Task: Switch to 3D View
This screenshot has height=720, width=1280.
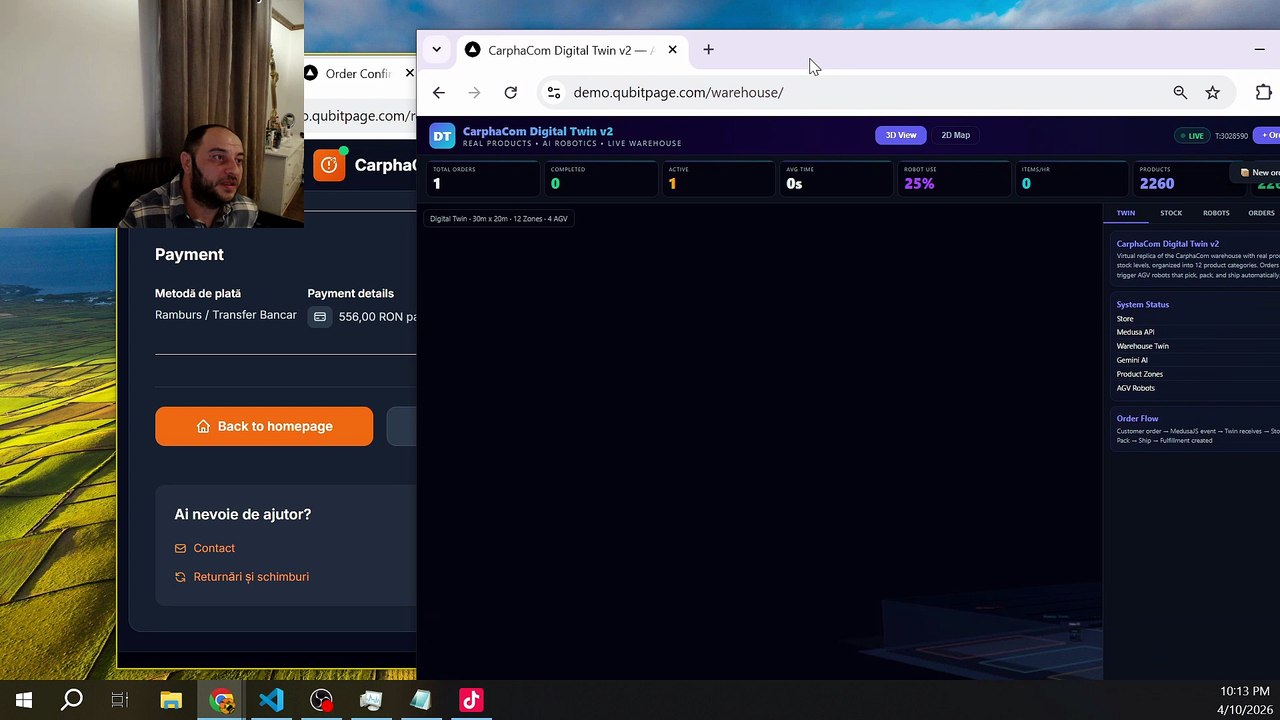Action: (x=901, y=135)
